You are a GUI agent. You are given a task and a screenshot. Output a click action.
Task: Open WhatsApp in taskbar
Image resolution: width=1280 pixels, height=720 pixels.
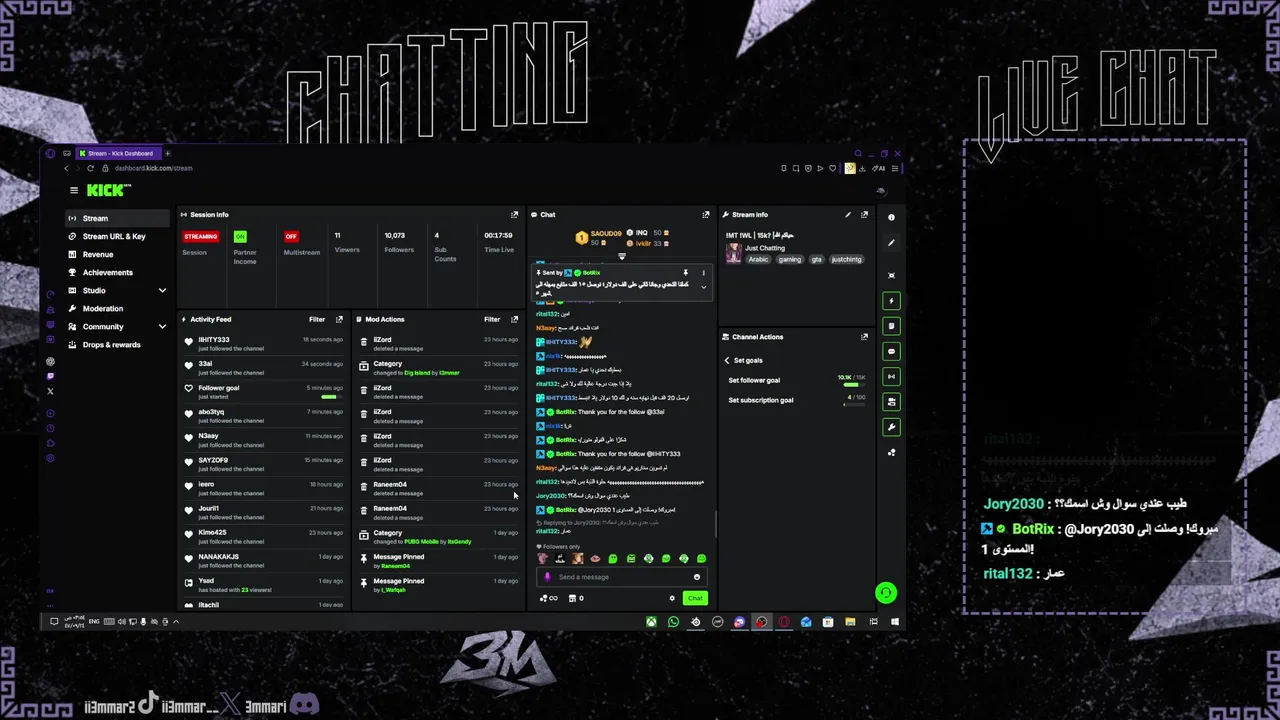coord(673,622)
